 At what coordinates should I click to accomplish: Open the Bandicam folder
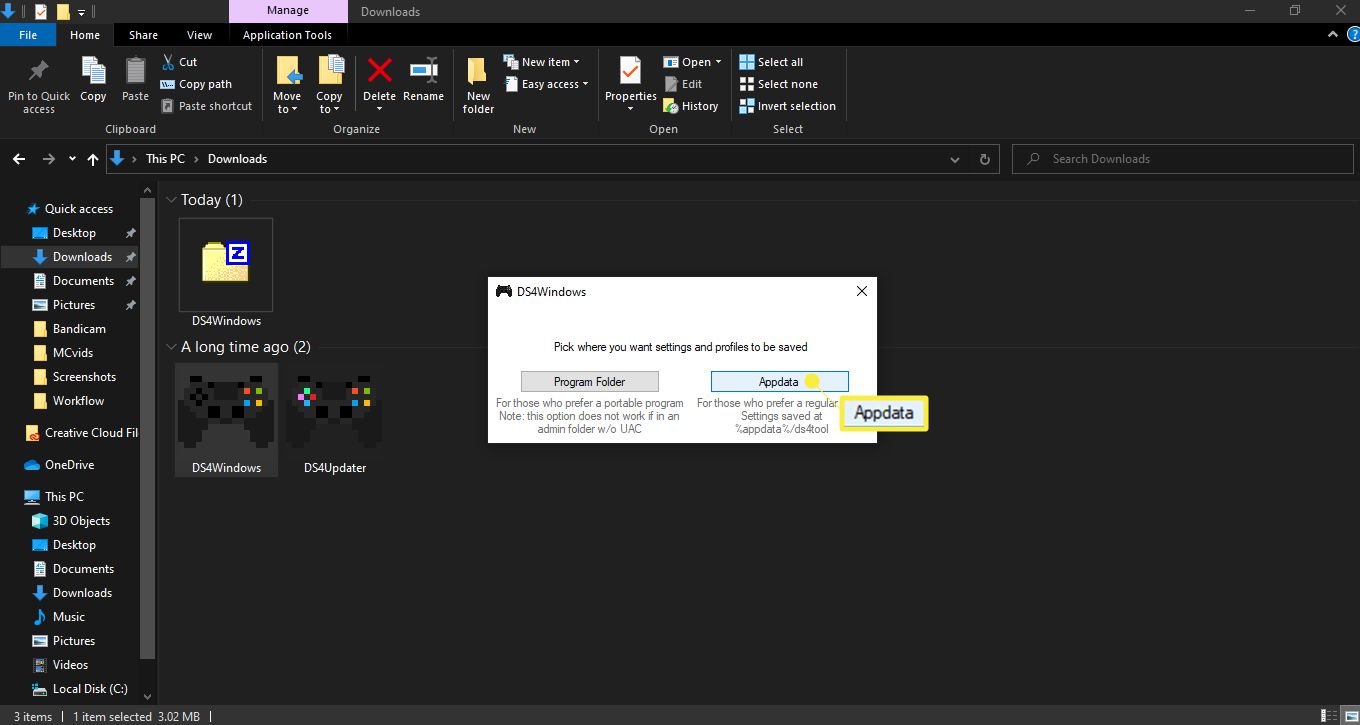[x=79, y=329]
